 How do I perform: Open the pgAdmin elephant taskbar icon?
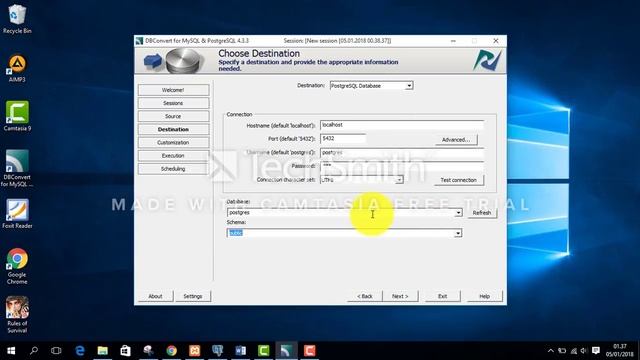click(218, 351)
